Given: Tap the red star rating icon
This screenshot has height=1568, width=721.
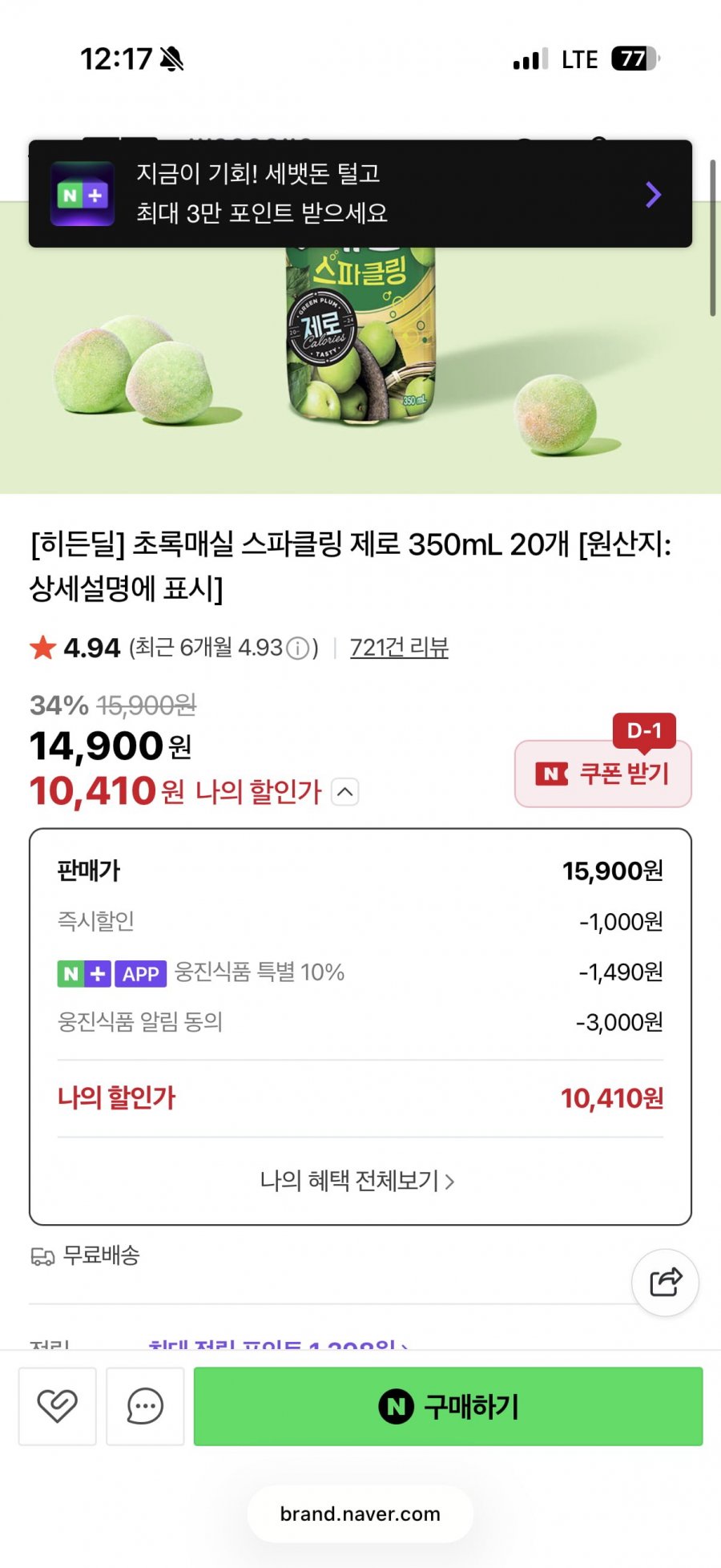Looking at the screenshot, I should [43, 648].
